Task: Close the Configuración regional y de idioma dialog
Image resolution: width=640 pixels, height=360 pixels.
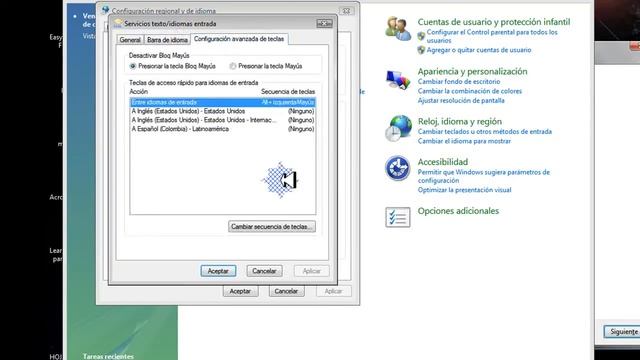Action: [346, 11]
